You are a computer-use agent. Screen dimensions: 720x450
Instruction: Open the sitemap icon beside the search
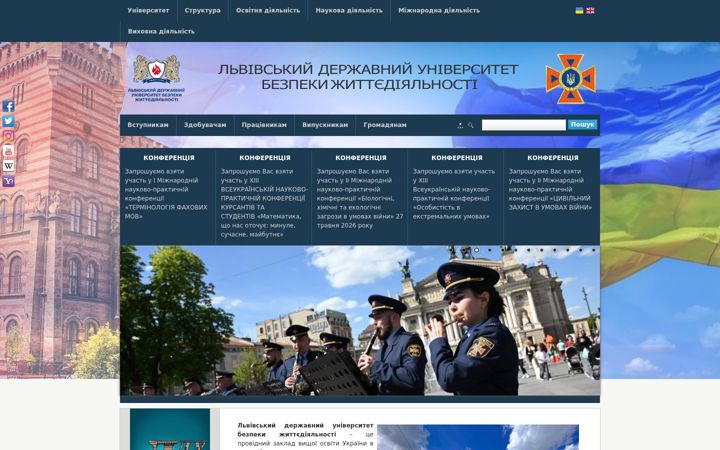pyautogui.click(x=460, y=125)
